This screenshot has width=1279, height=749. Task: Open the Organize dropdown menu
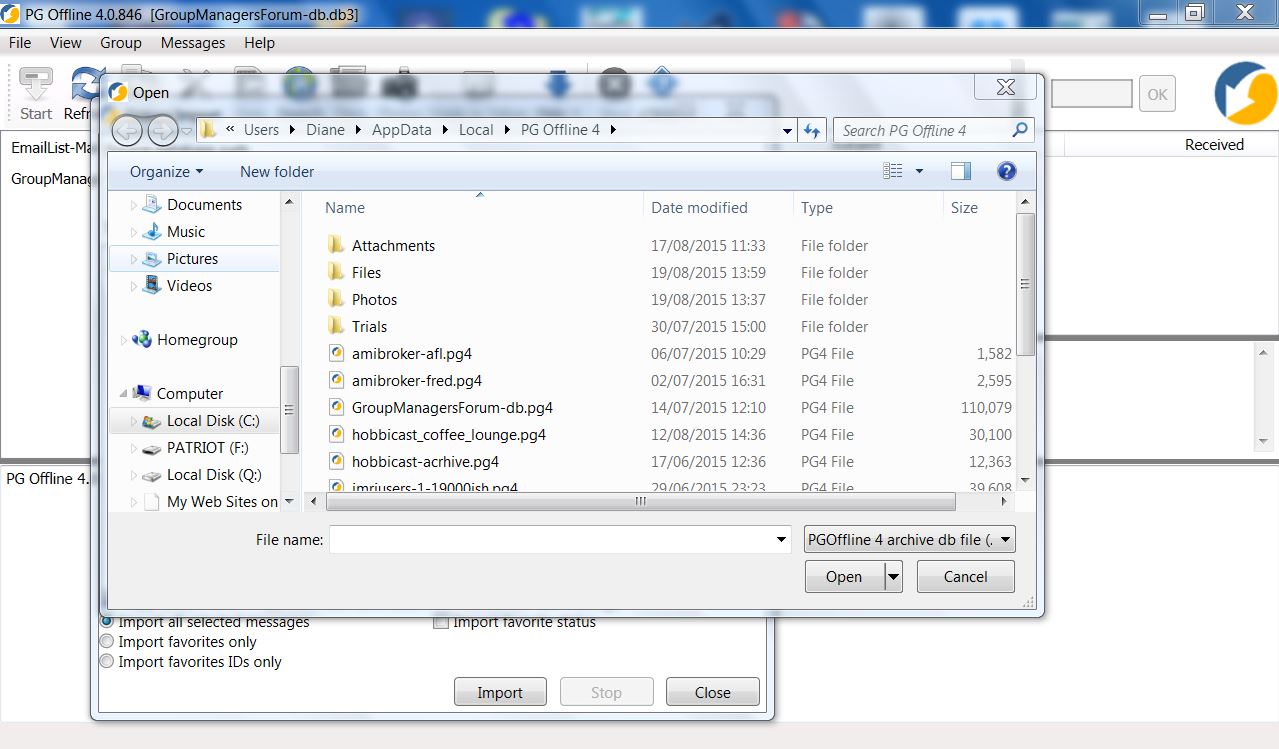pyautogui.click(x=166, y=171)
